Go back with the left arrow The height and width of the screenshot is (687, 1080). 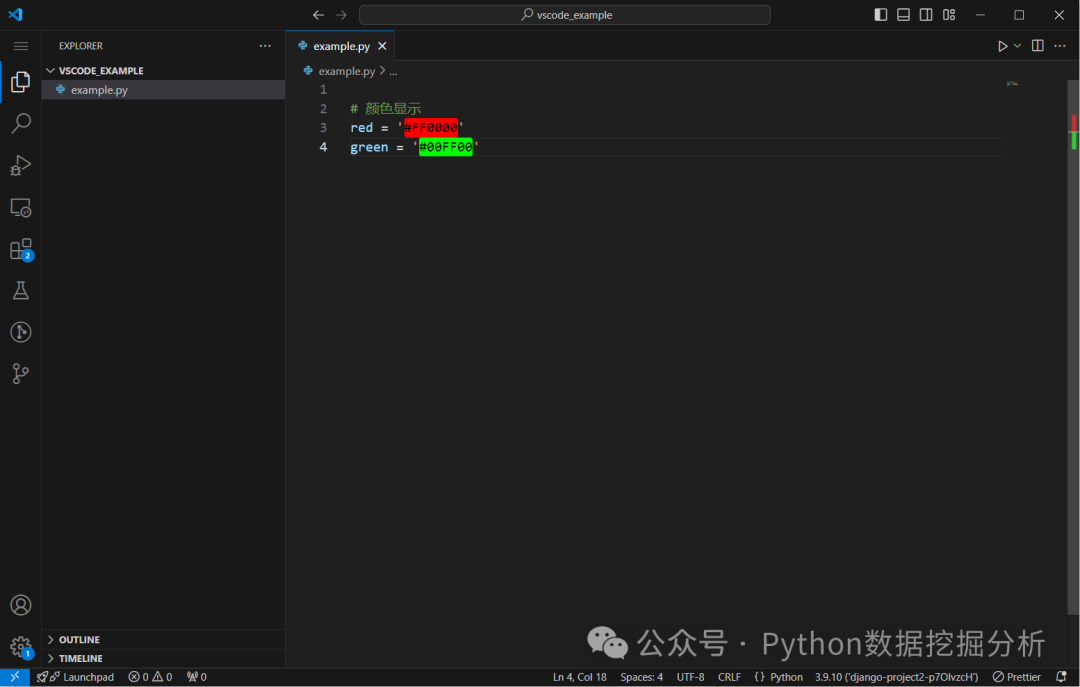pos(318,14)
